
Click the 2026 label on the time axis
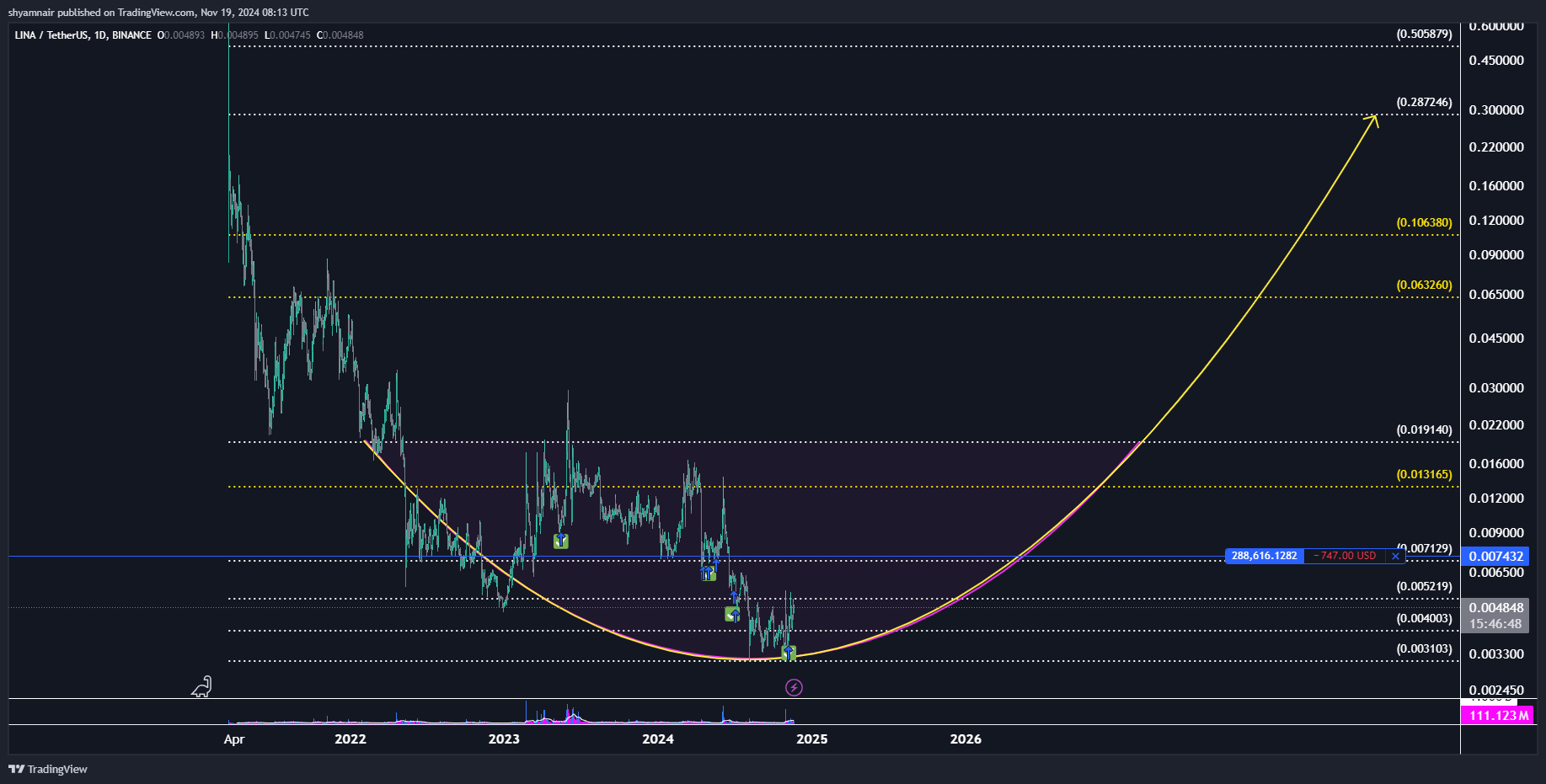pyautogui.click(x=966, y=739)
